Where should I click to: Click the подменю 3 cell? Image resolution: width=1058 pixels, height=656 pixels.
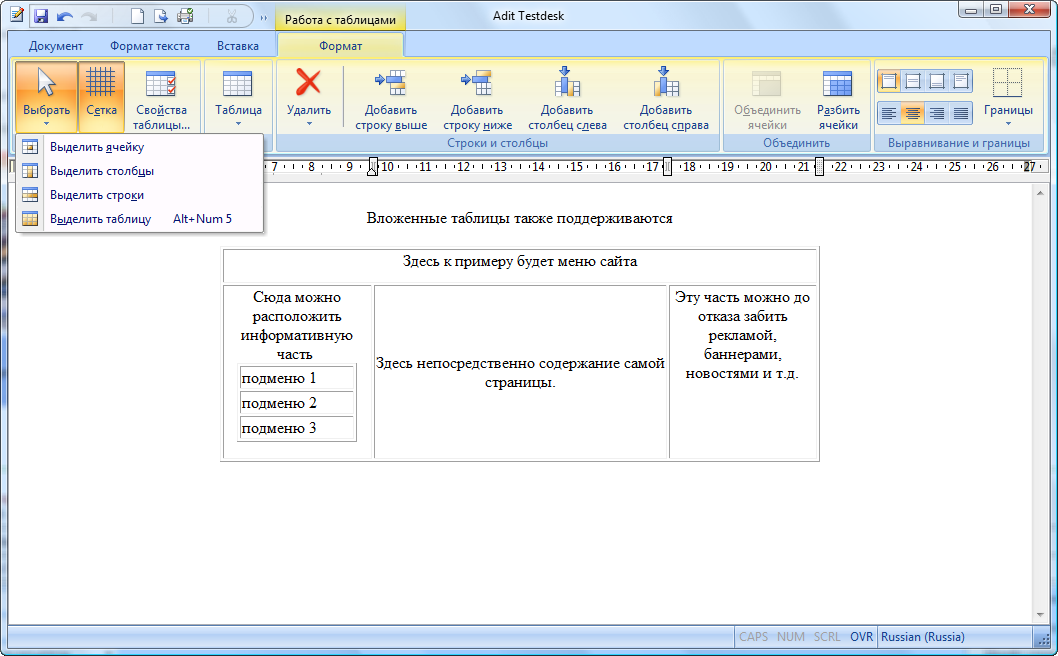pos(297,428)
